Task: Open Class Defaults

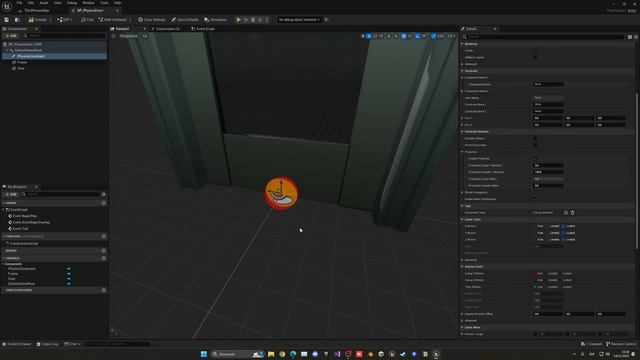Action: [185, 20]
